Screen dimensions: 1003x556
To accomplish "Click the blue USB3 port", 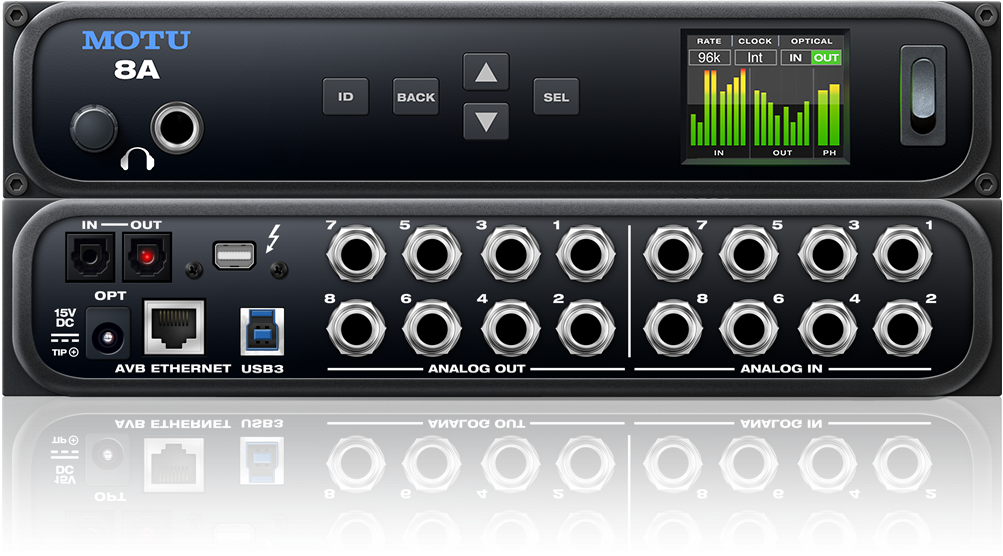I will [262, 331].
